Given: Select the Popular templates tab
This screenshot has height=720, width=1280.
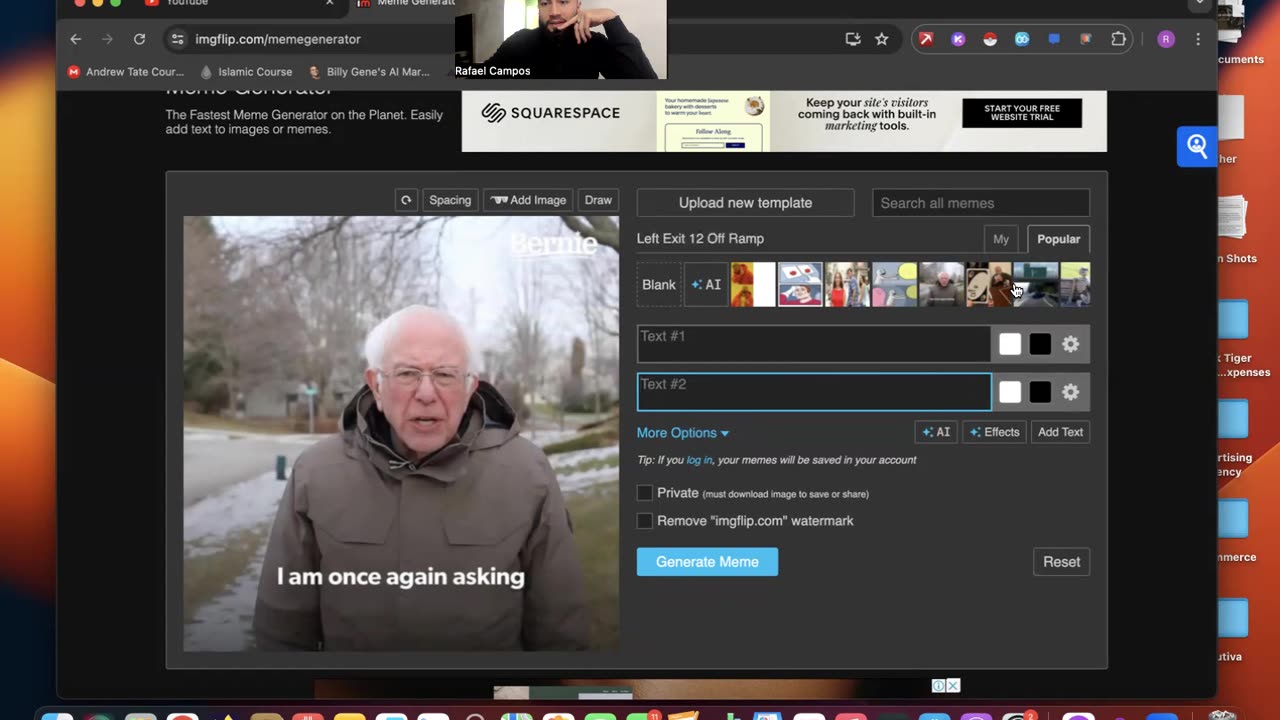Looking at the screenshot, I should (x=1058, y=239).
